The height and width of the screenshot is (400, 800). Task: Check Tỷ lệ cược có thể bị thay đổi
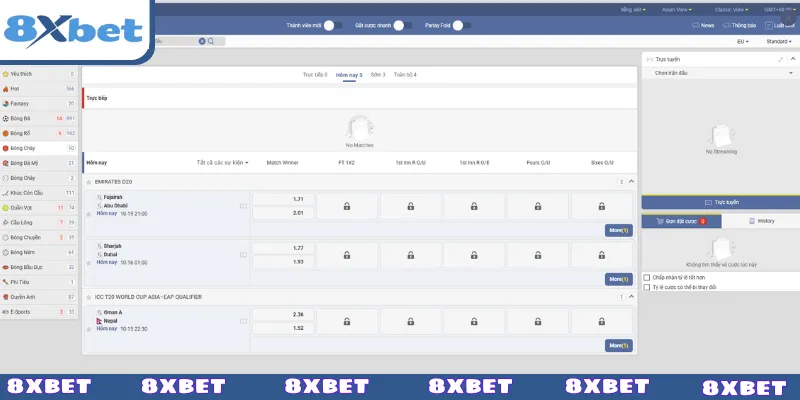(647, 287)
